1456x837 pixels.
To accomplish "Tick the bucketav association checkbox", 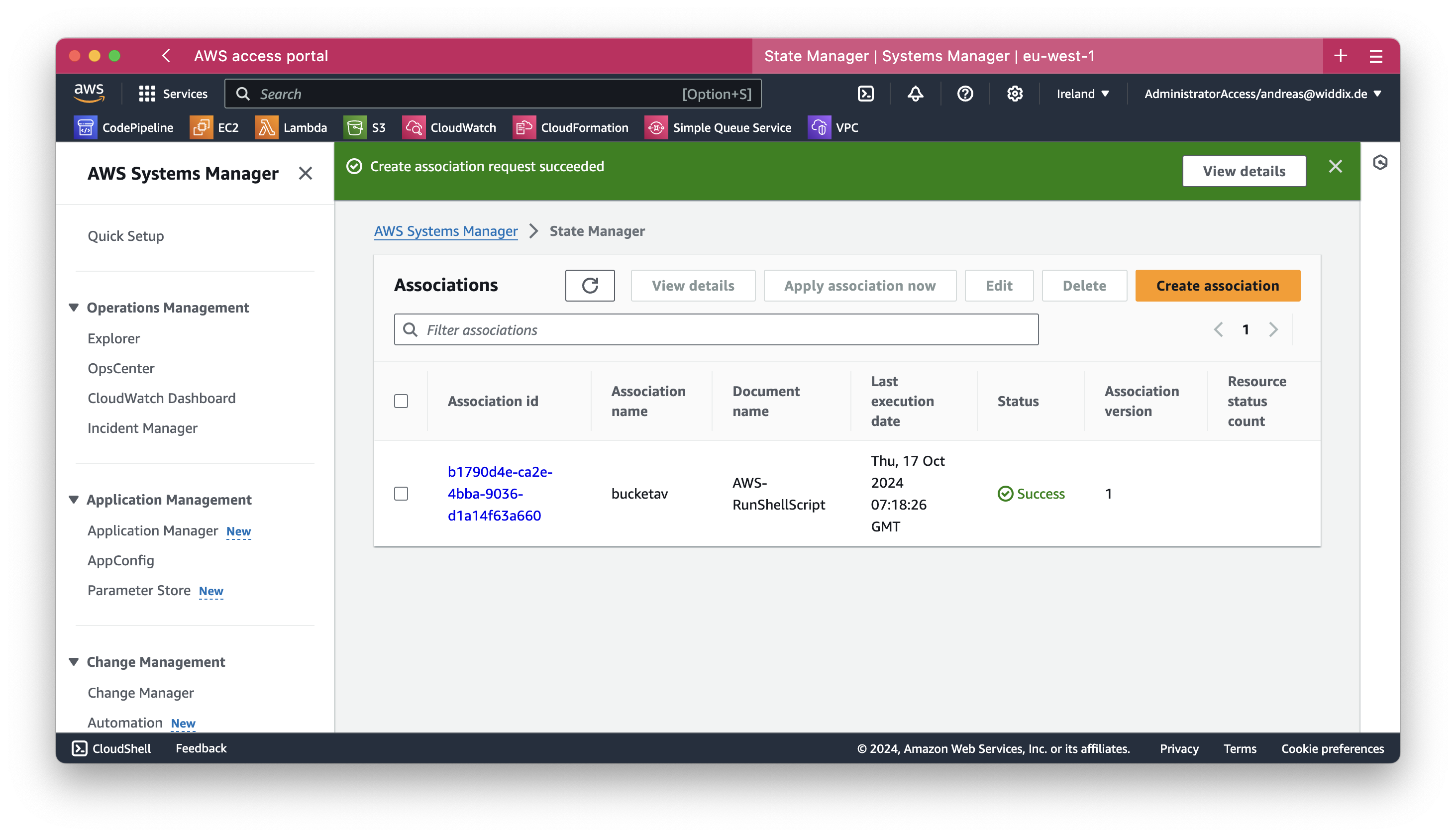I will point(401,493).
